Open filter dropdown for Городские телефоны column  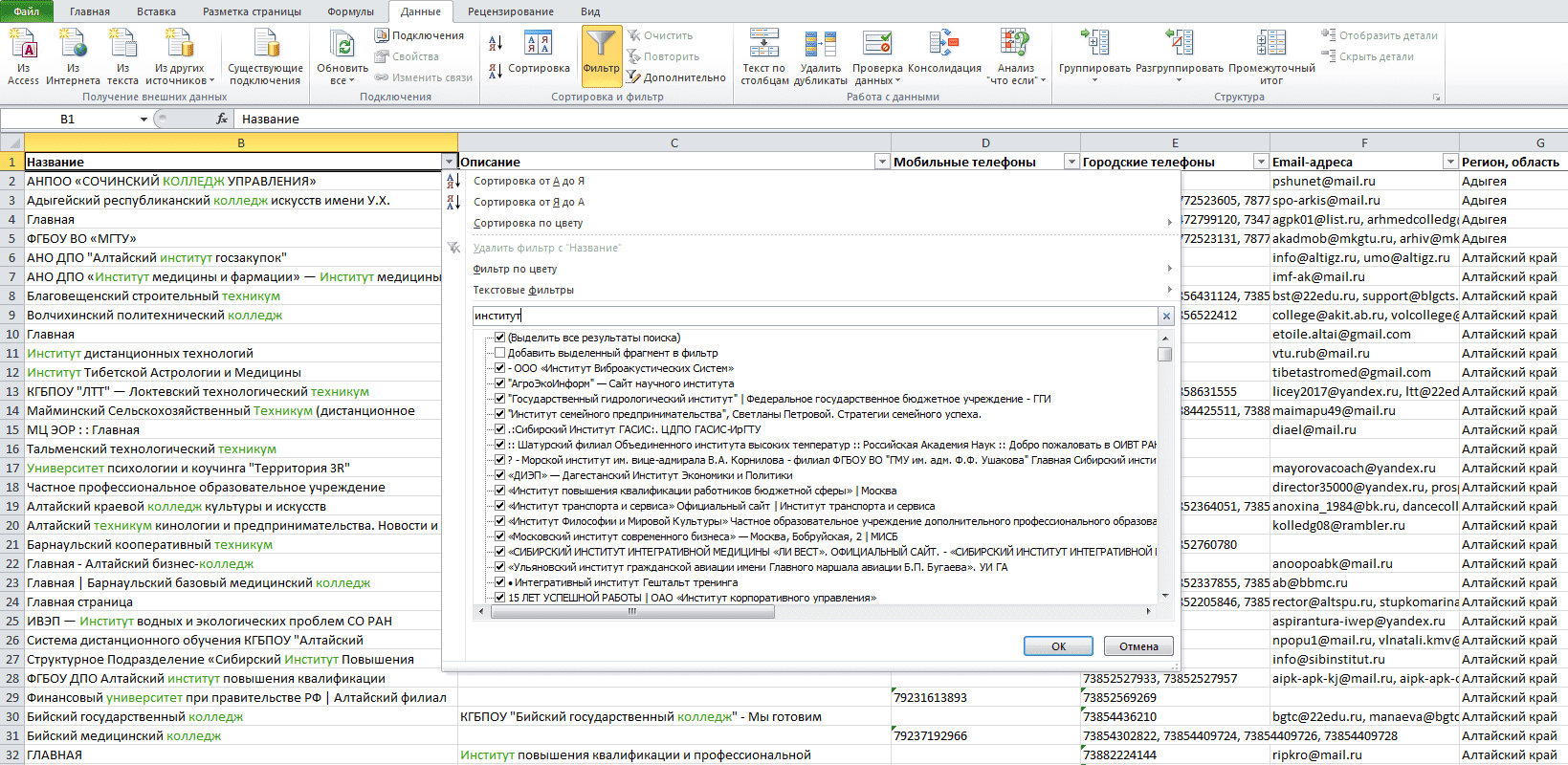coord(1261,162)
